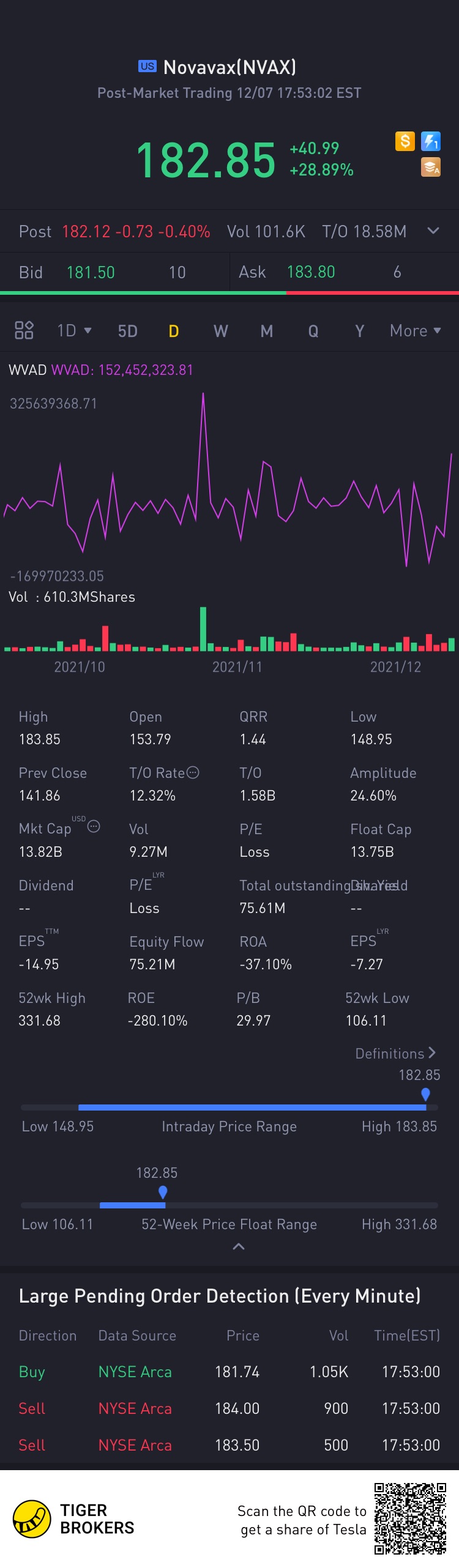This screenshot has width=459, height=1568.
Task: Tap the Bid price 181.50
Action: (91, 272)
